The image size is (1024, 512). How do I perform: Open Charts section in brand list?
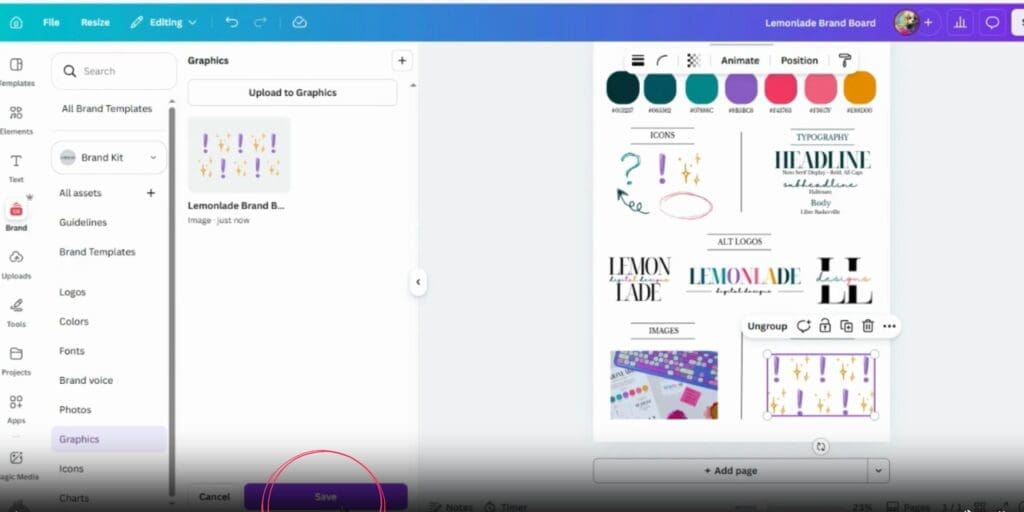(74, 498)
